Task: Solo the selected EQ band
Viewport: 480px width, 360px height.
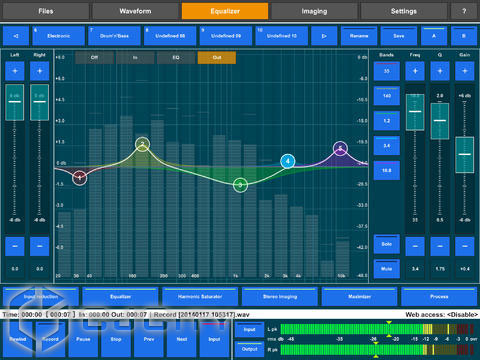Action: 387,244
